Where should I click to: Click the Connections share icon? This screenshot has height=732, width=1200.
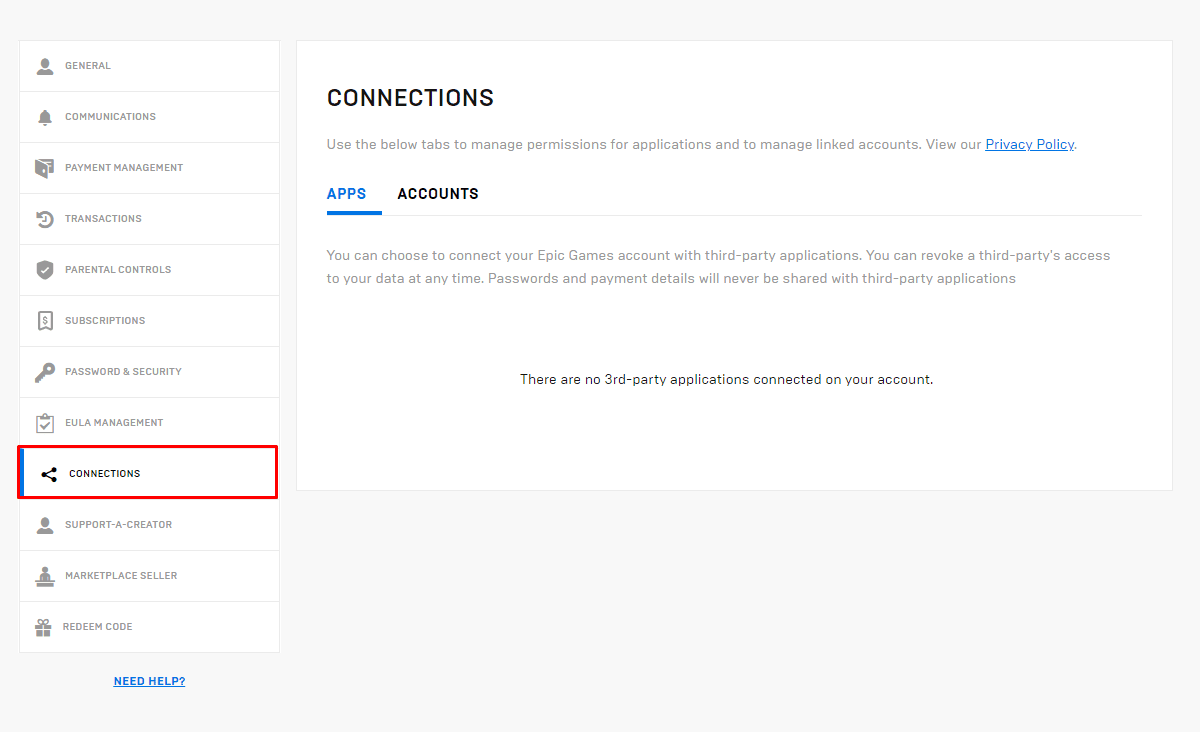point(49,474)
